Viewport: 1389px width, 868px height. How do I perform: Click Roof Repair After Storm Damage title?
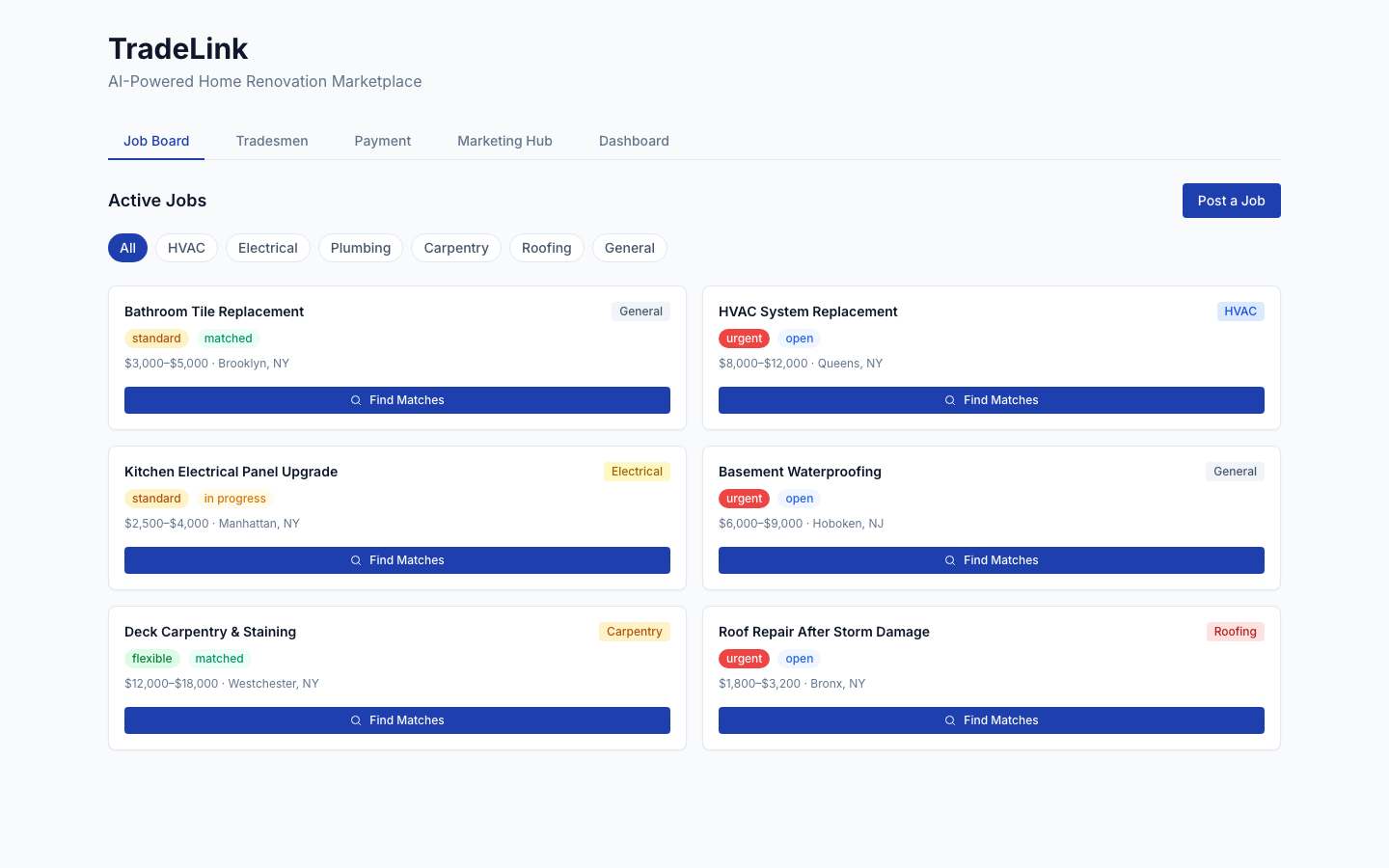tap(825, 632)
